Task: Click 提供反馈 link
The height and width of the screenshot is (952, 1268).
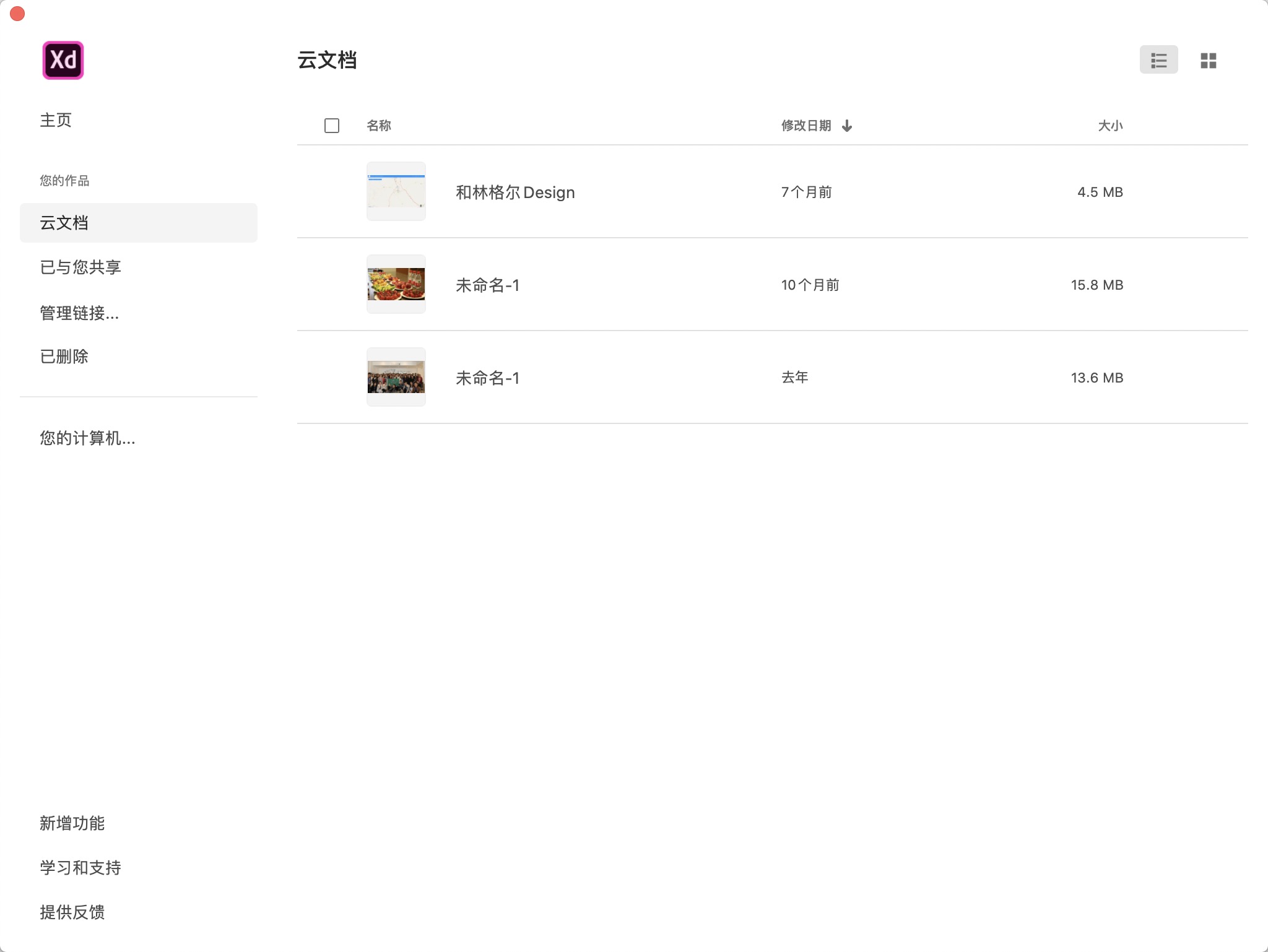Action: 72,912
